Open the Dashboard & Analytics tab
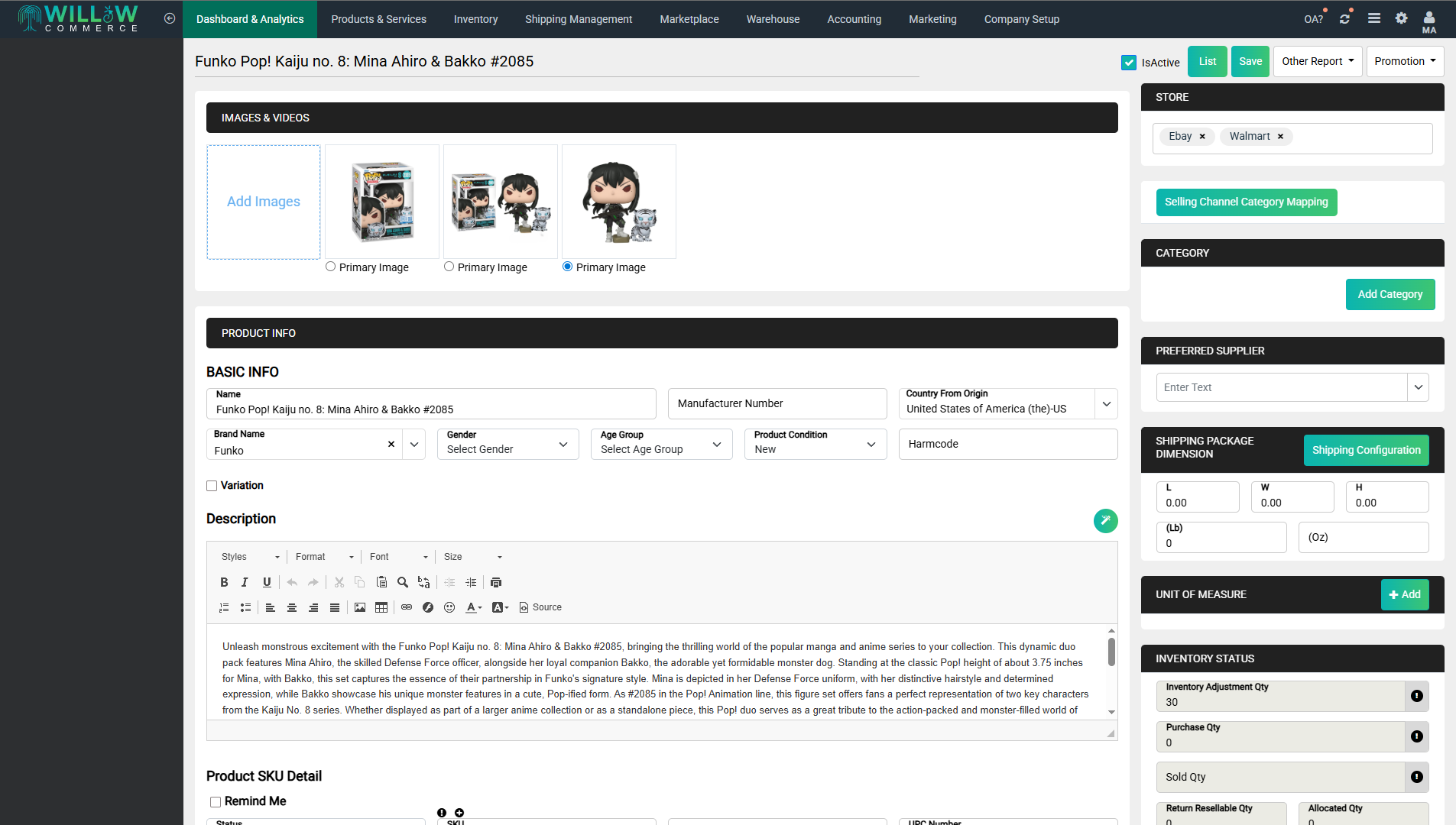The height and width of the screenshot is (825, 1456). [250, 19]
